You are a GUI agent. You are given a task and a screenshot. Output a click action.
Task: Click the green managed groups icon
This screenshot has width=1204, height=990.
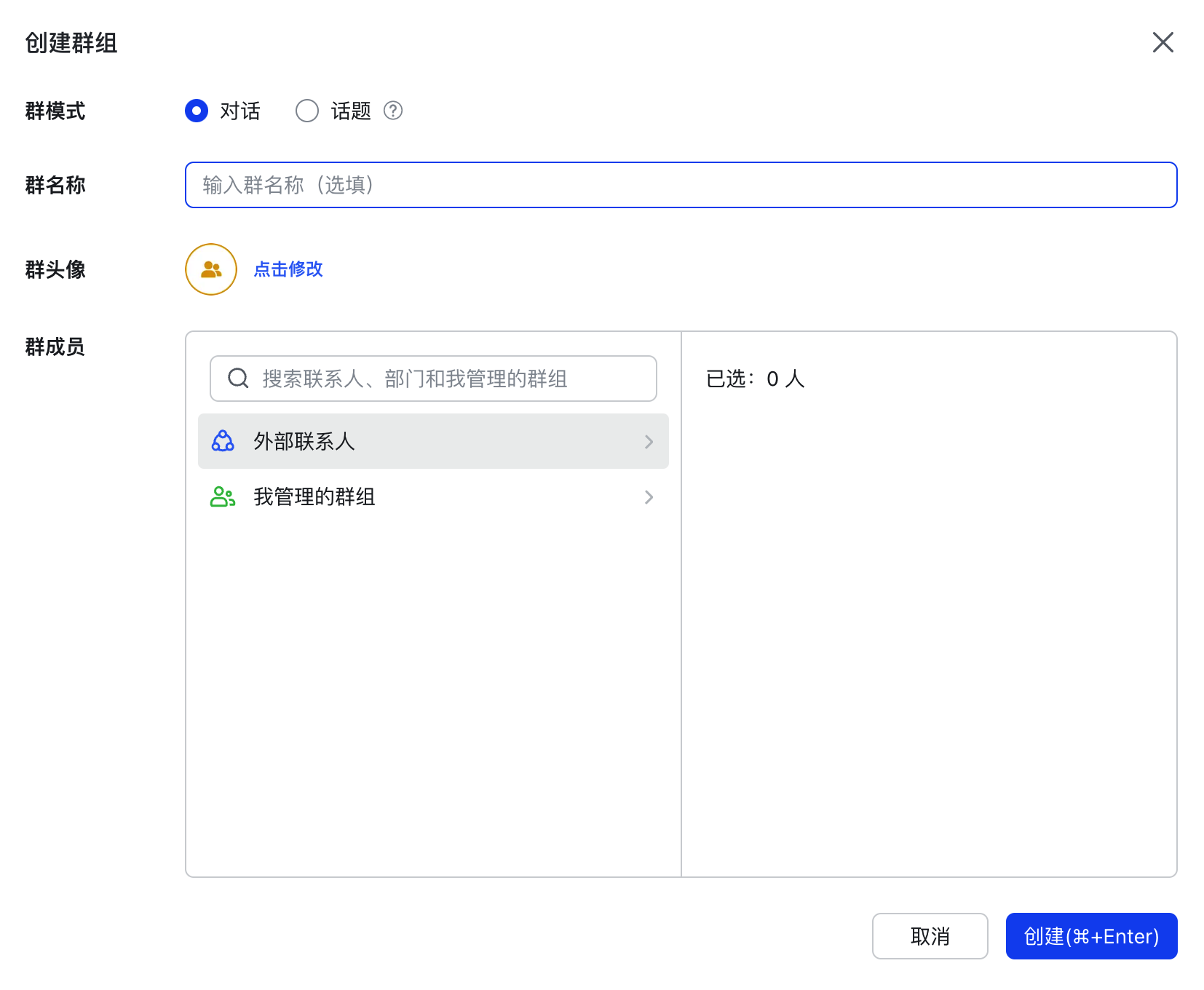[223, 496]
